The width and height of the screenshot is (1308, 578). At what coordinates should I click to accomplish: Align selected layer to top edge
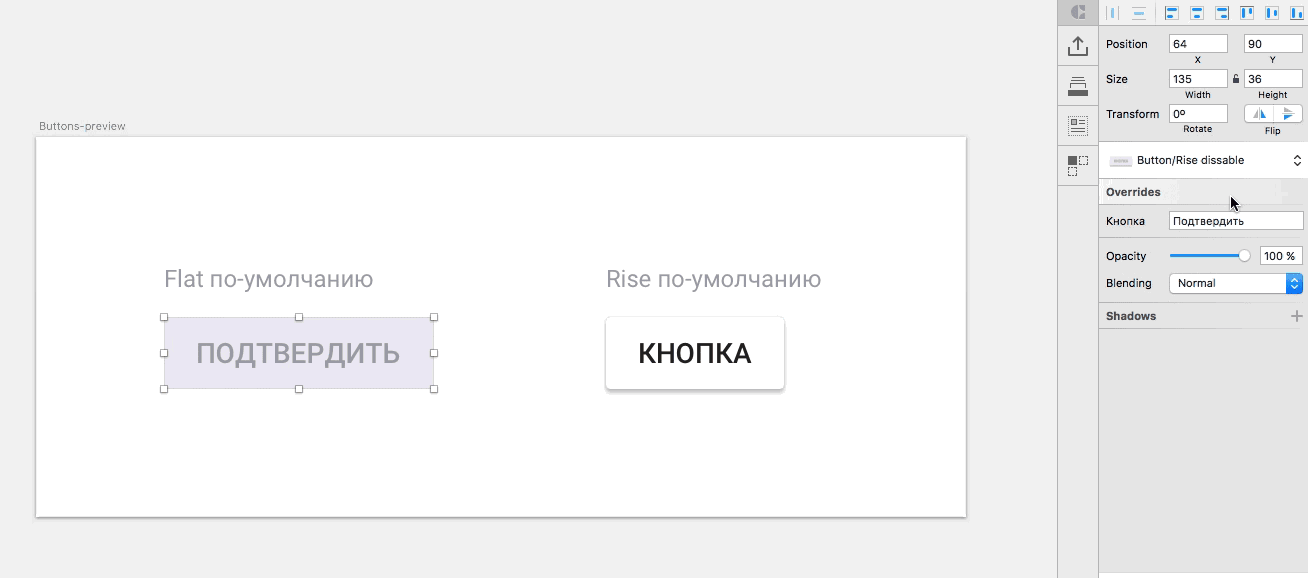(1247, 13)
